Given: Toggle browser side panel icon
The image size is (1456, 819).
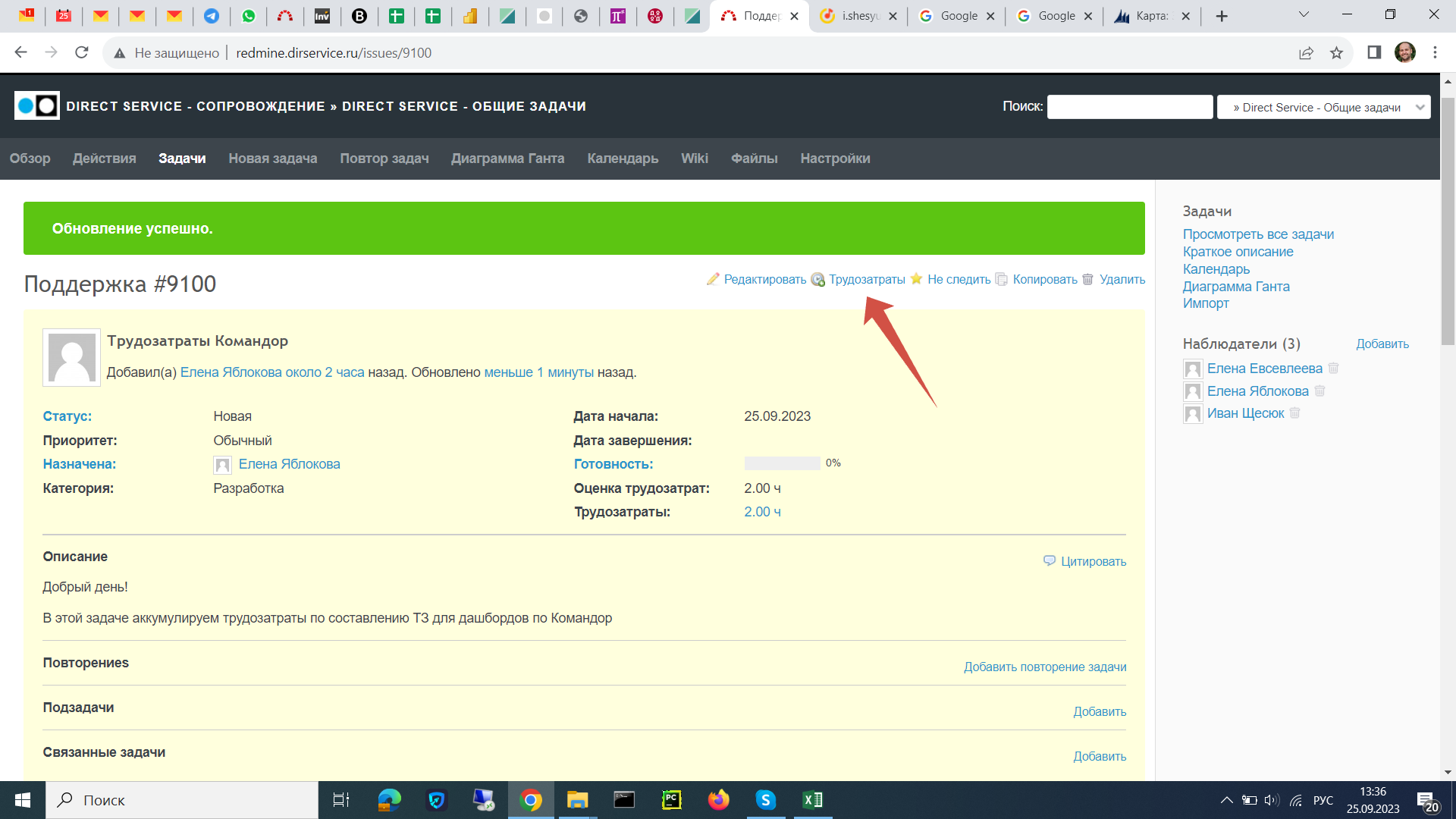Looking at the screenshot, I should [1373, 53].
